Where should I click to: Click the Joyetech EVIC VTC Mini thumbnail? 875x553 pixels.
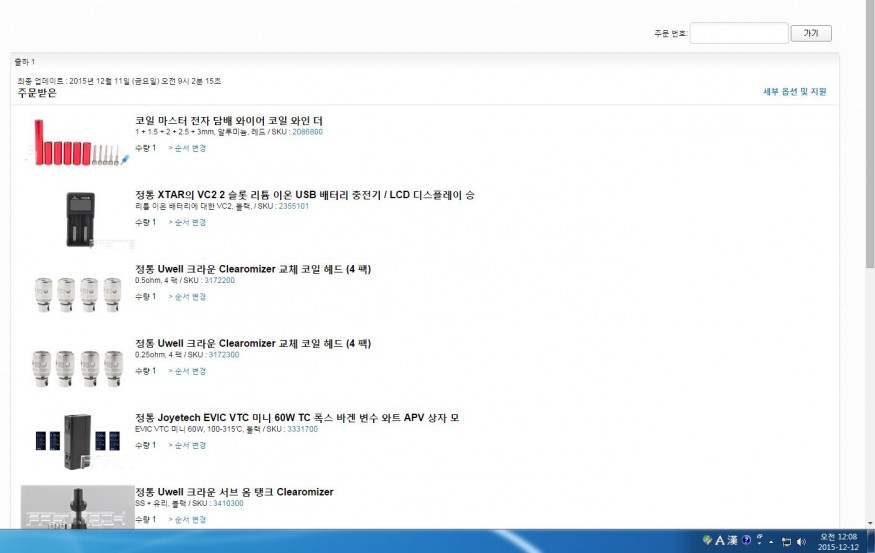77,441
